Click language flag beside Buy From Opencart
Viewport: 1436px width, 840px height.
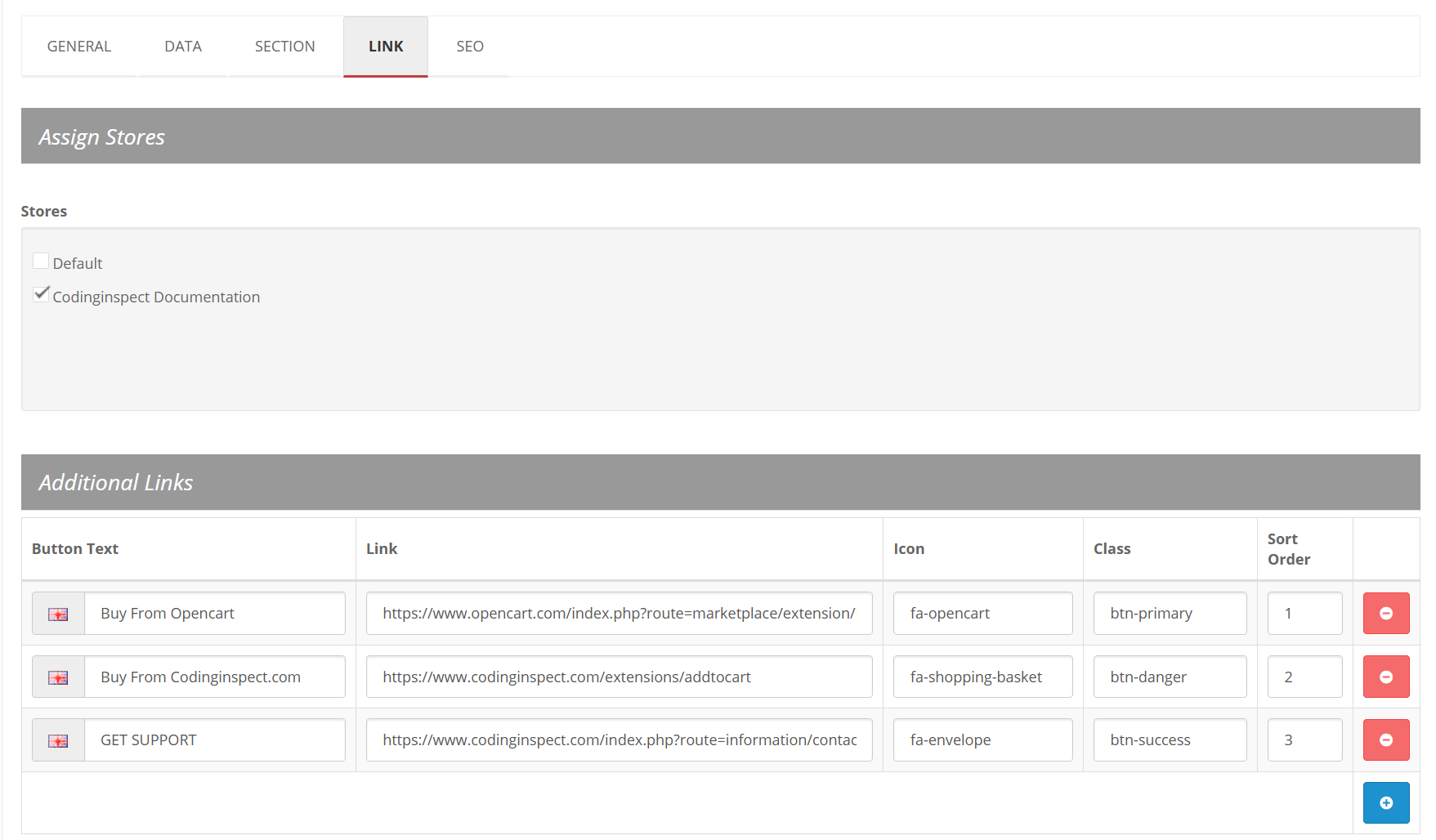pyautogui.click(x=58, y=614)
